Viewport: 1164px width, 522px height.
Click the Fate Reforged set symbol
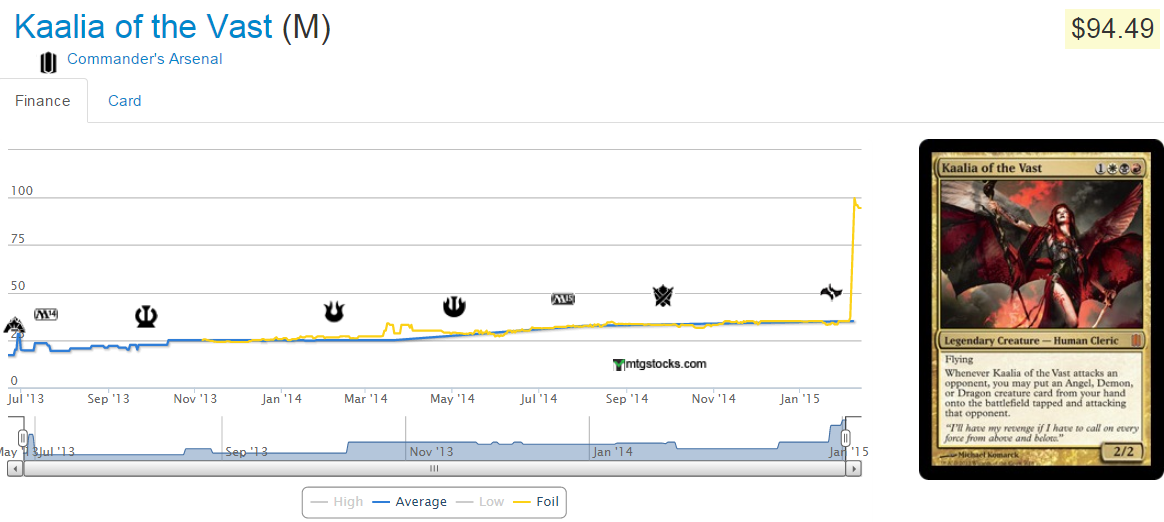click(x=831, y=292)
